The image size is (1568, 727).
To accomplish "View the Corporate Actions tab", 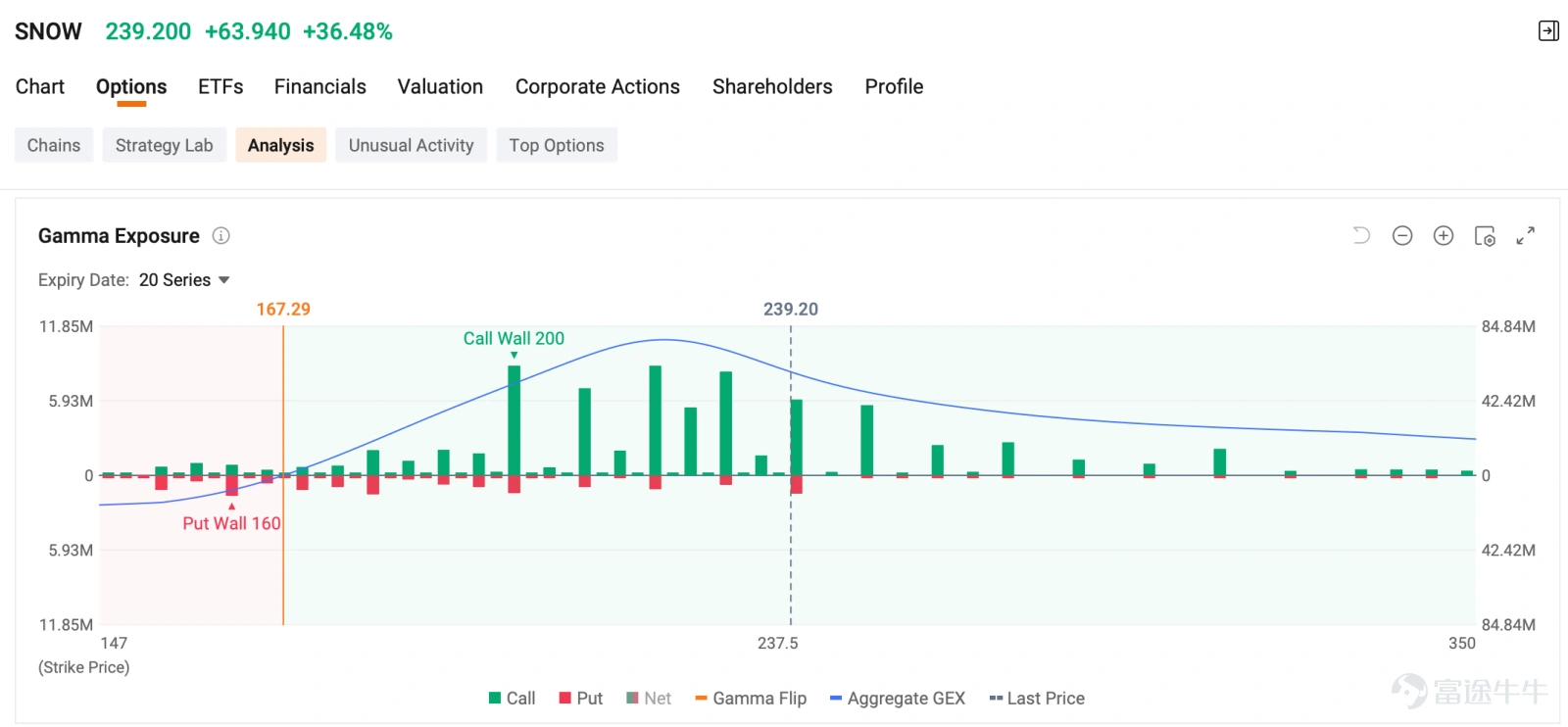I will click(598, 86).
